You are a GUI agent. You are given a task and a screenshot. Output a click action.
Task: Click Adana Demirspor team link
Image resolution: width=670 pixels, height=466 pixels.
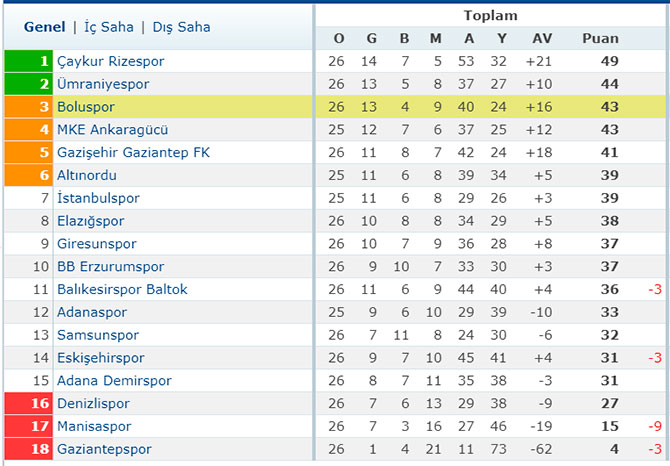[114, 381]
